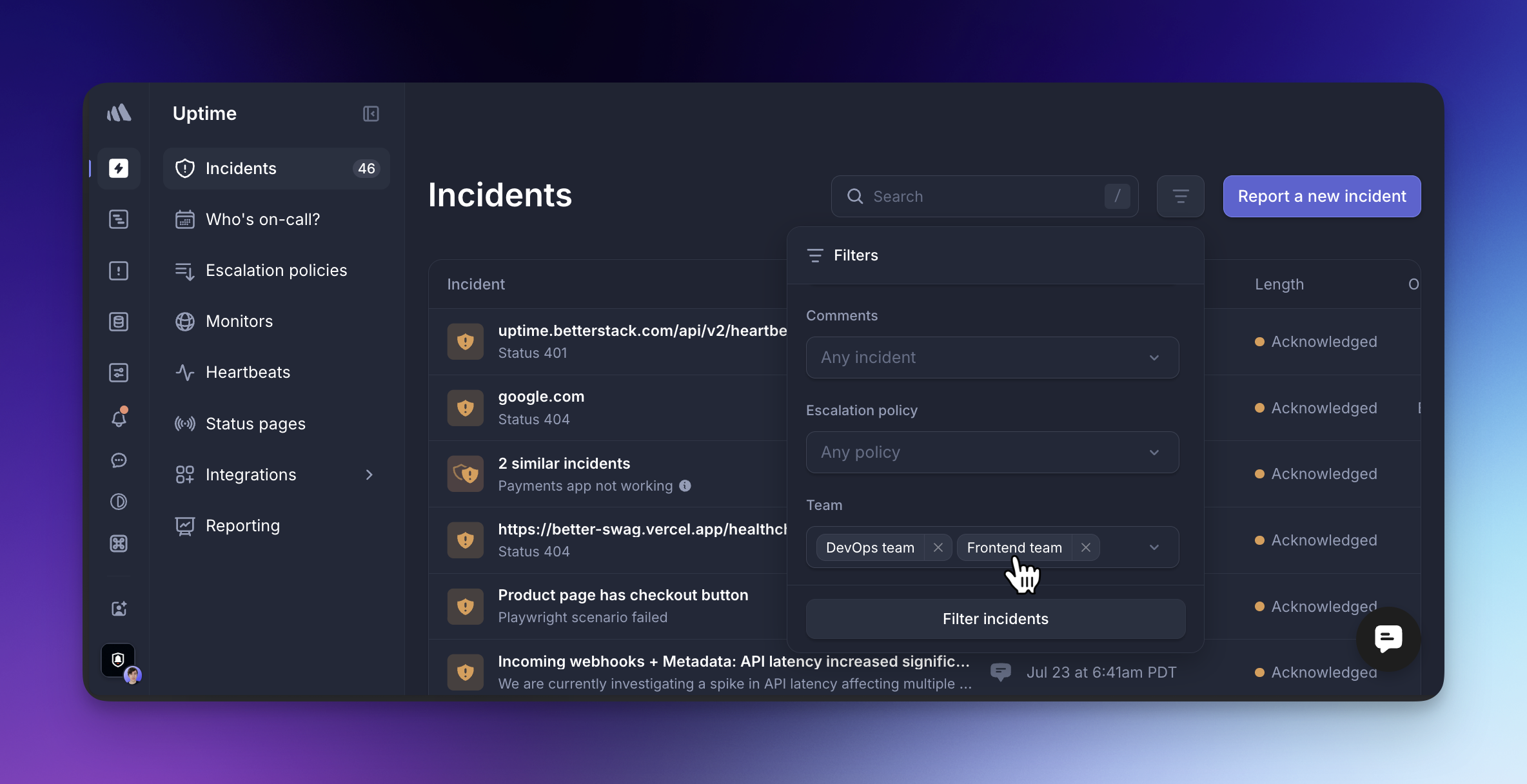
Task: Open the Any policy escalation dropdown
Action: click(992, 452)
